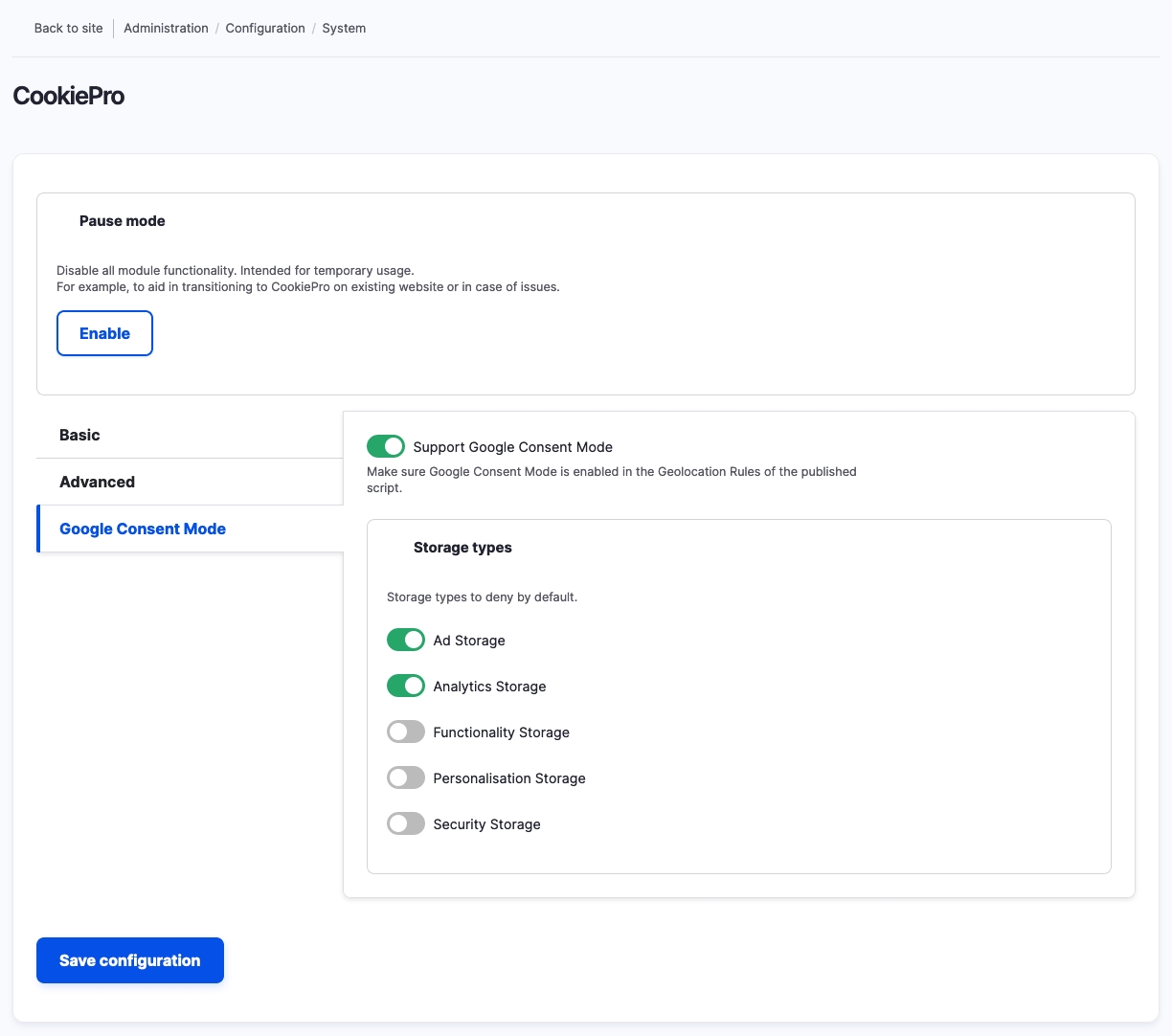Click the Analytics Storage label
1172x1036 pixels.
[489, 687]
